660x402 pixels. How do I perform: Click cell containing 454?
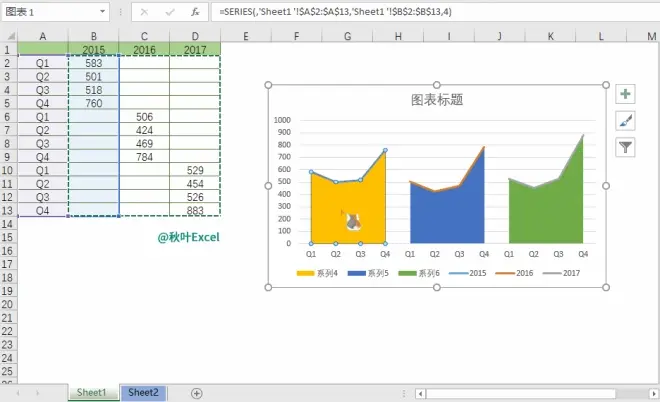pos(195,184)
